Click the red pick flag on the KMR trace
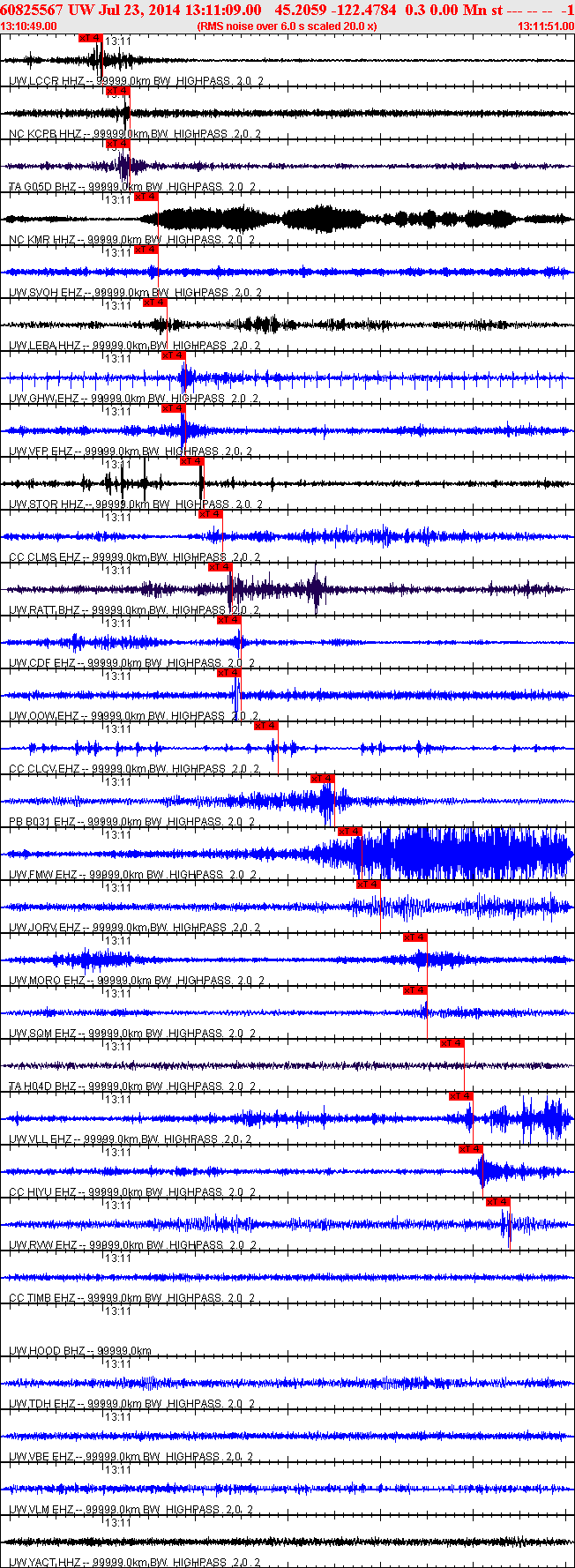The height and width of the screenshot is (1568, 575). [146, 197]
